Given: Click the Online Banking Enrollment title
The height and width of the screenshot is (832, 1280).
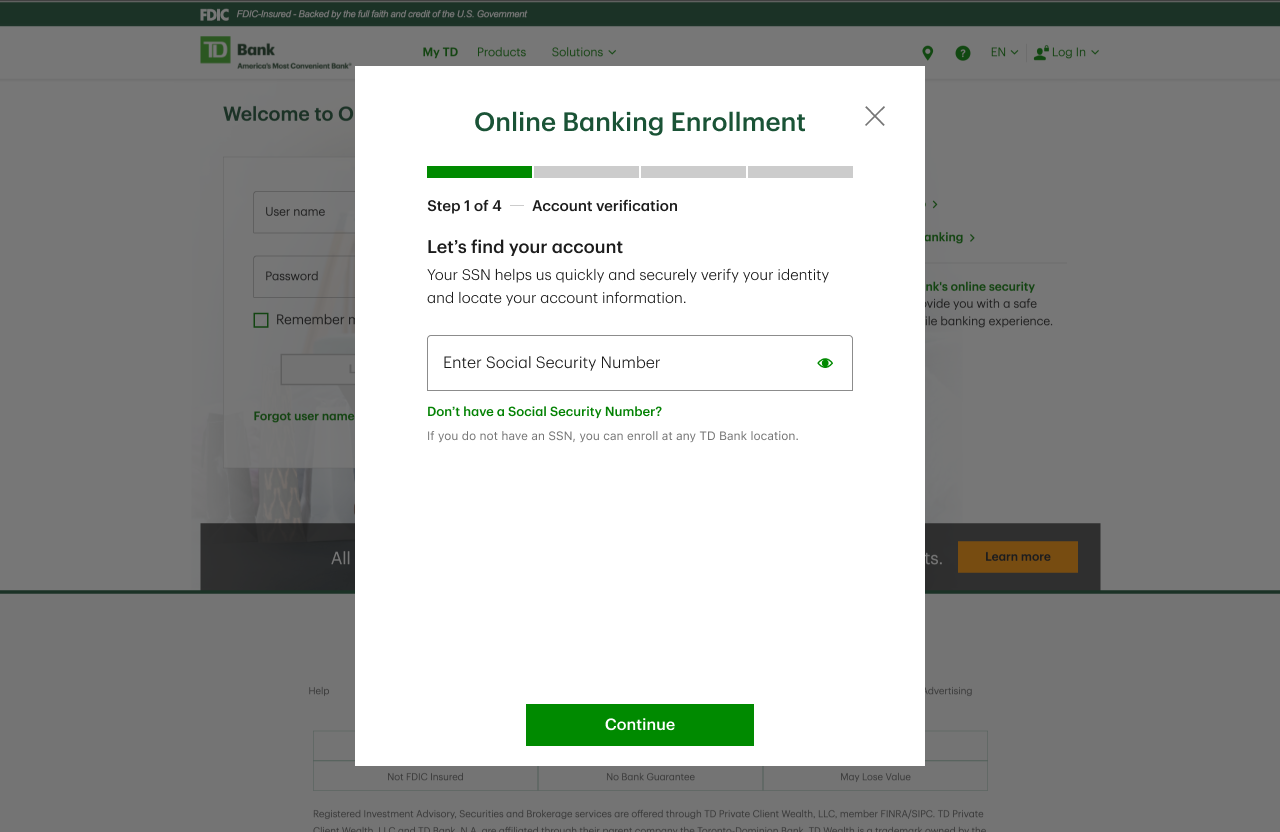Looking at the screenshot, I should pos(640,122).
